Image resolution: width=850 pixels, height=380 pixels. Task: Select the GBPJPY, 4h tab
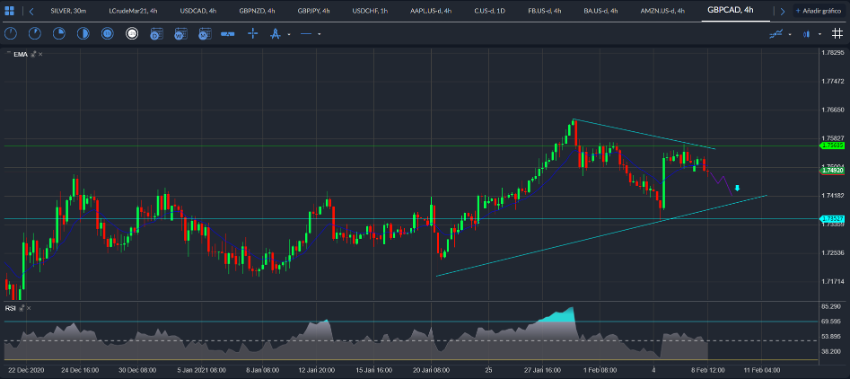tap(314, 11)
